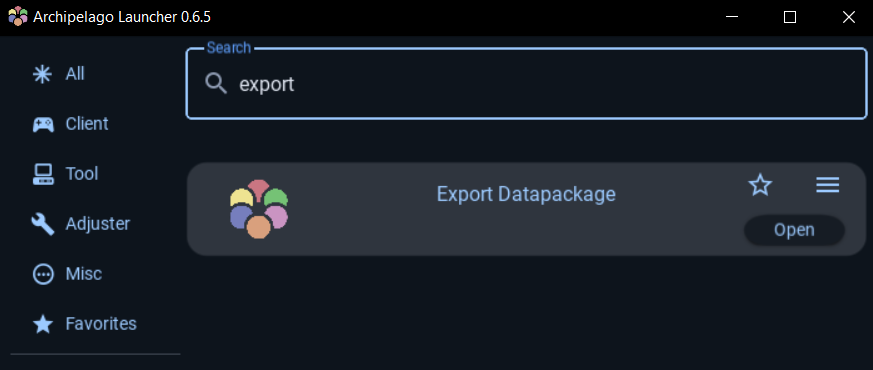Click the Export Datapackage title text

point(526,194)
